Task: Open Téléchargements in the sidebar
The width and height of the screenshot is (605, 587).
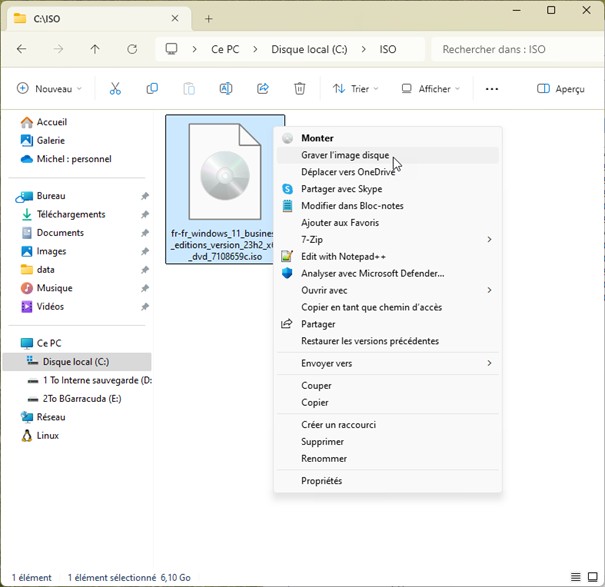Action: pyautogui.click(x=71, y=214)
